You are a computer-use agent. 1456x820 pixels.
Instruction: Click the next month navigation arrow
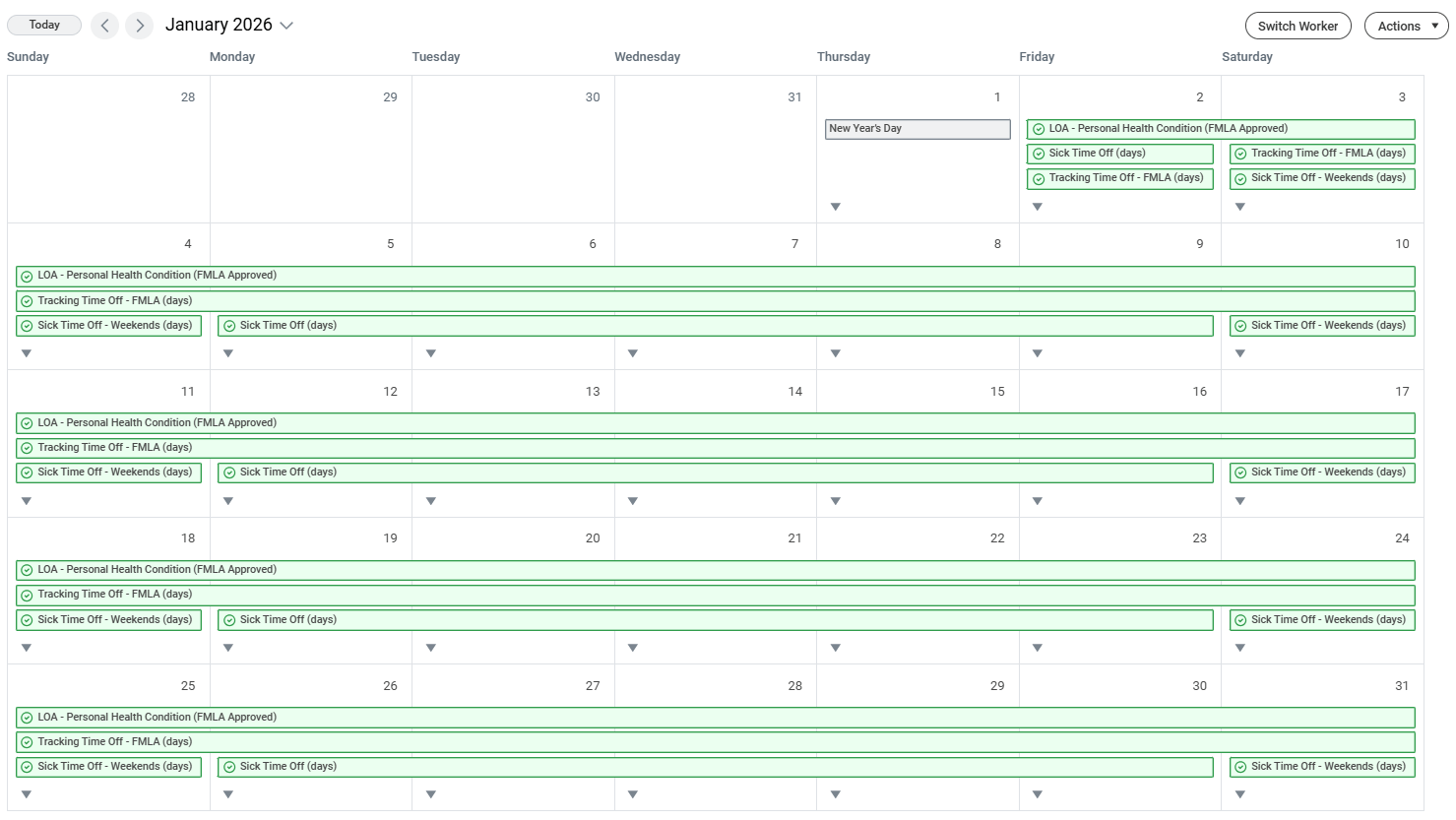click(x=139, y=26)
